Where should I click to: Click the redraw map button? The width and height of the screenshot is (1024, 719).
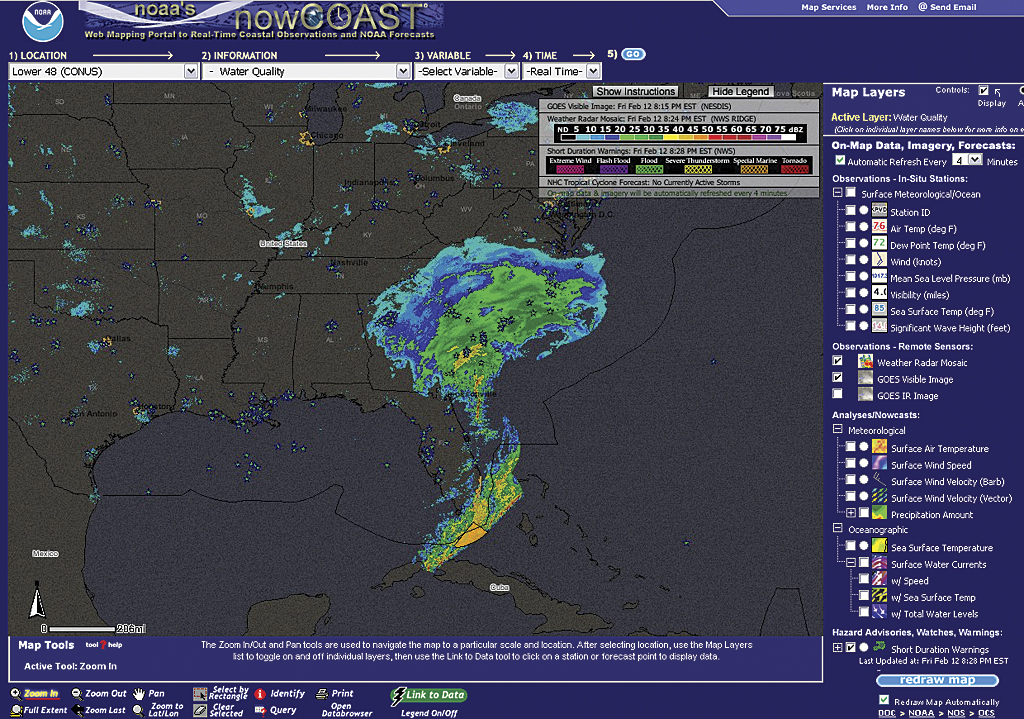click(x=937, y=680)
